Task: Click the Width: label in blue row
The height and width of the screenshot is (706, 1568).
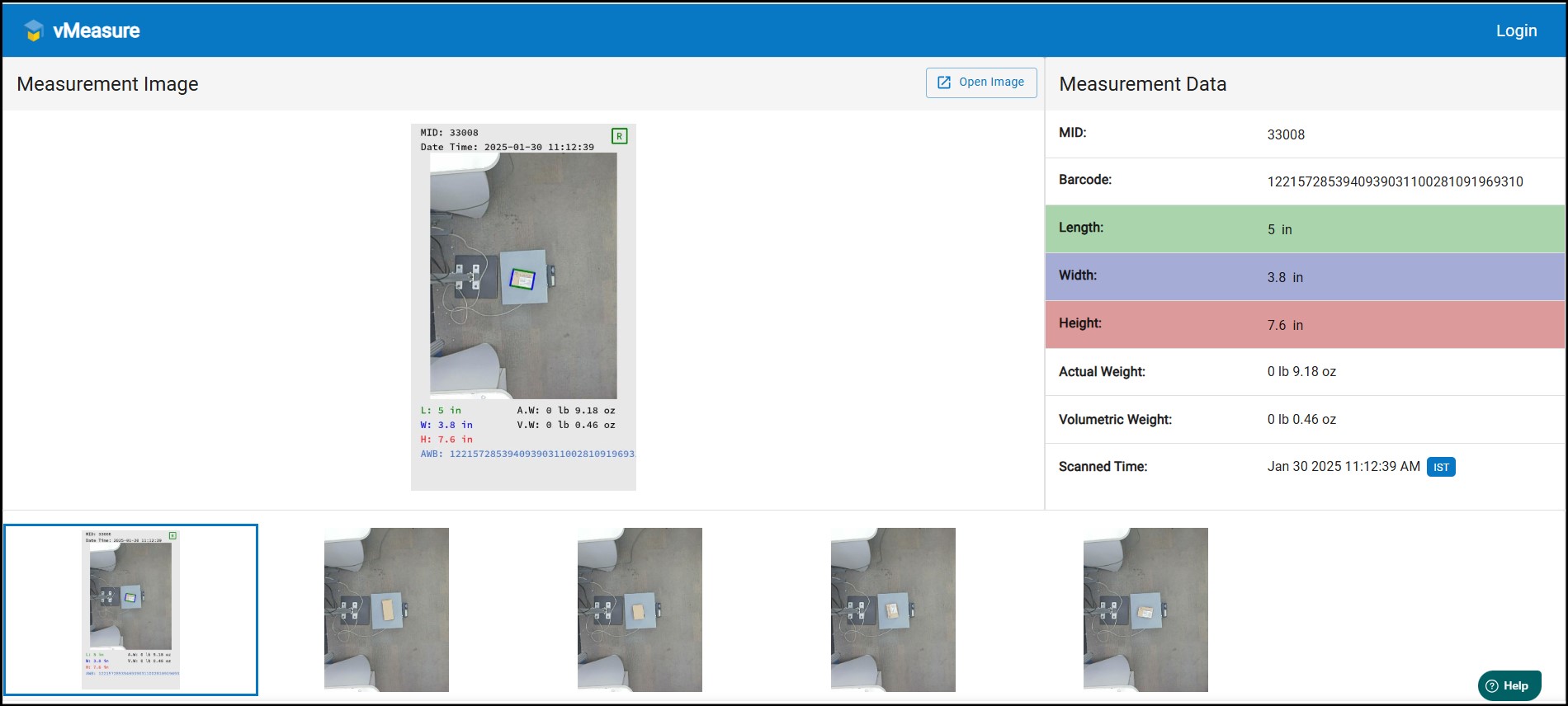Action: point(1078,275)
